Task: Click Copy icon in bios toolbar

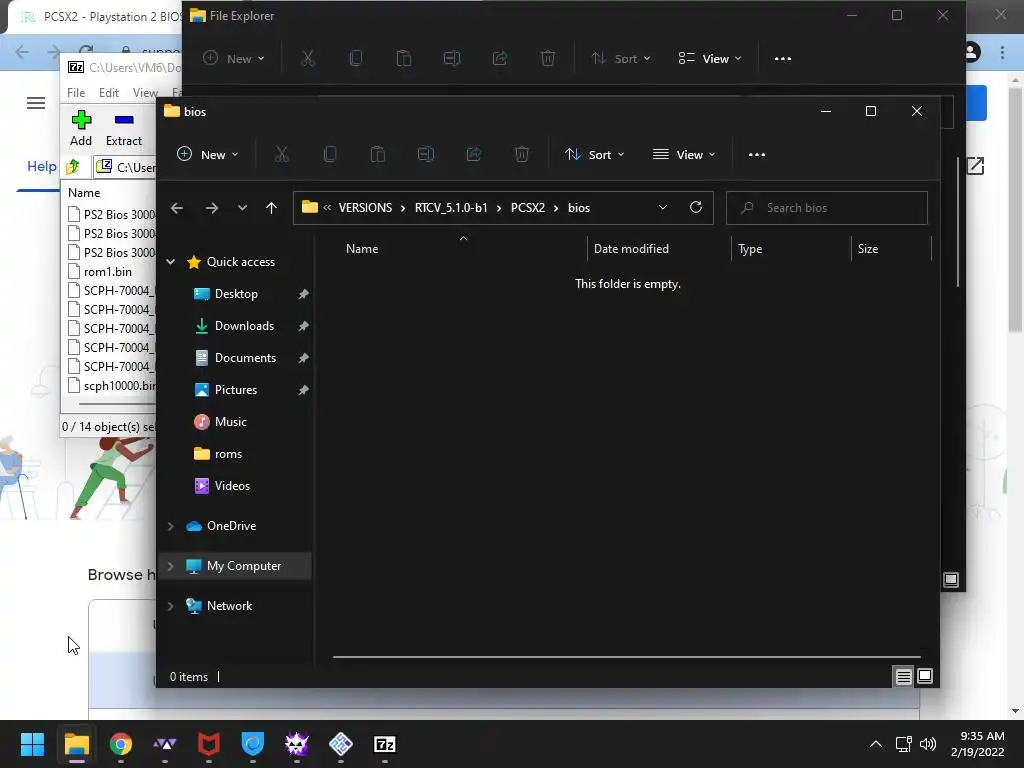Action: pos(330,155)
